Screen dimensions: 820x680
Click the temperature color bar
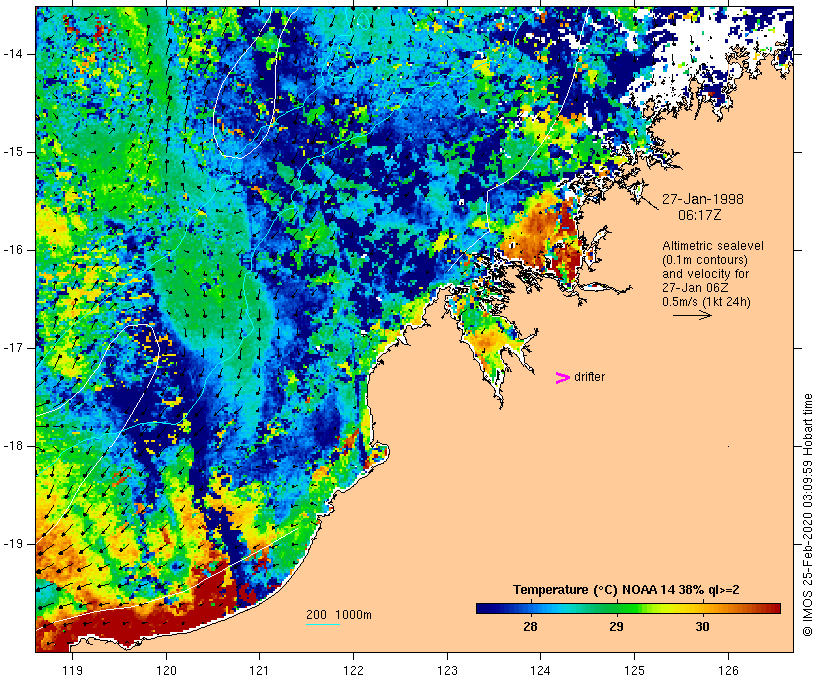pos(628,608)
